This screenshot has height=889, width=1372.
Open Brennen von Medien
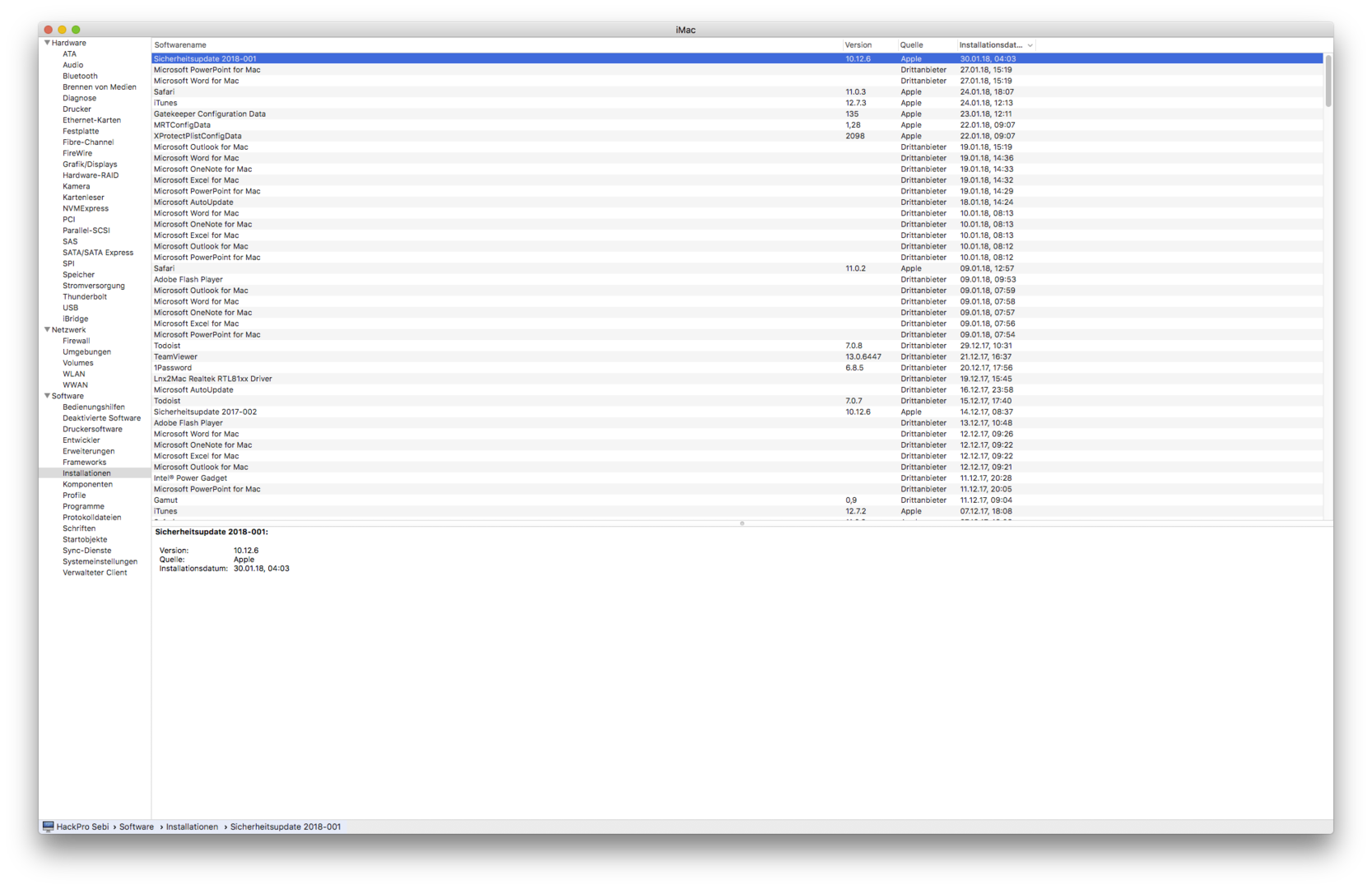tap(100, 87)
